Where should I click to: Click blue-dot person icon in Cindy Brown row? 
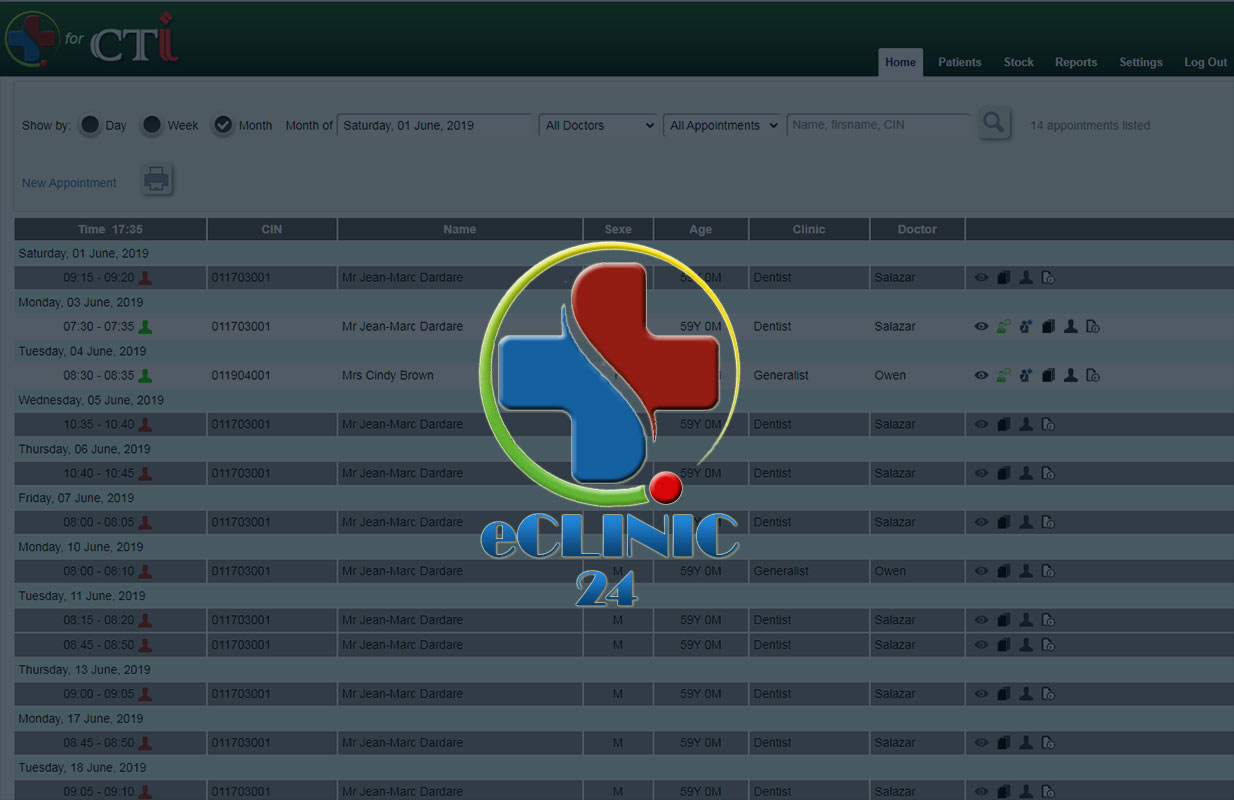point(1026,376)
